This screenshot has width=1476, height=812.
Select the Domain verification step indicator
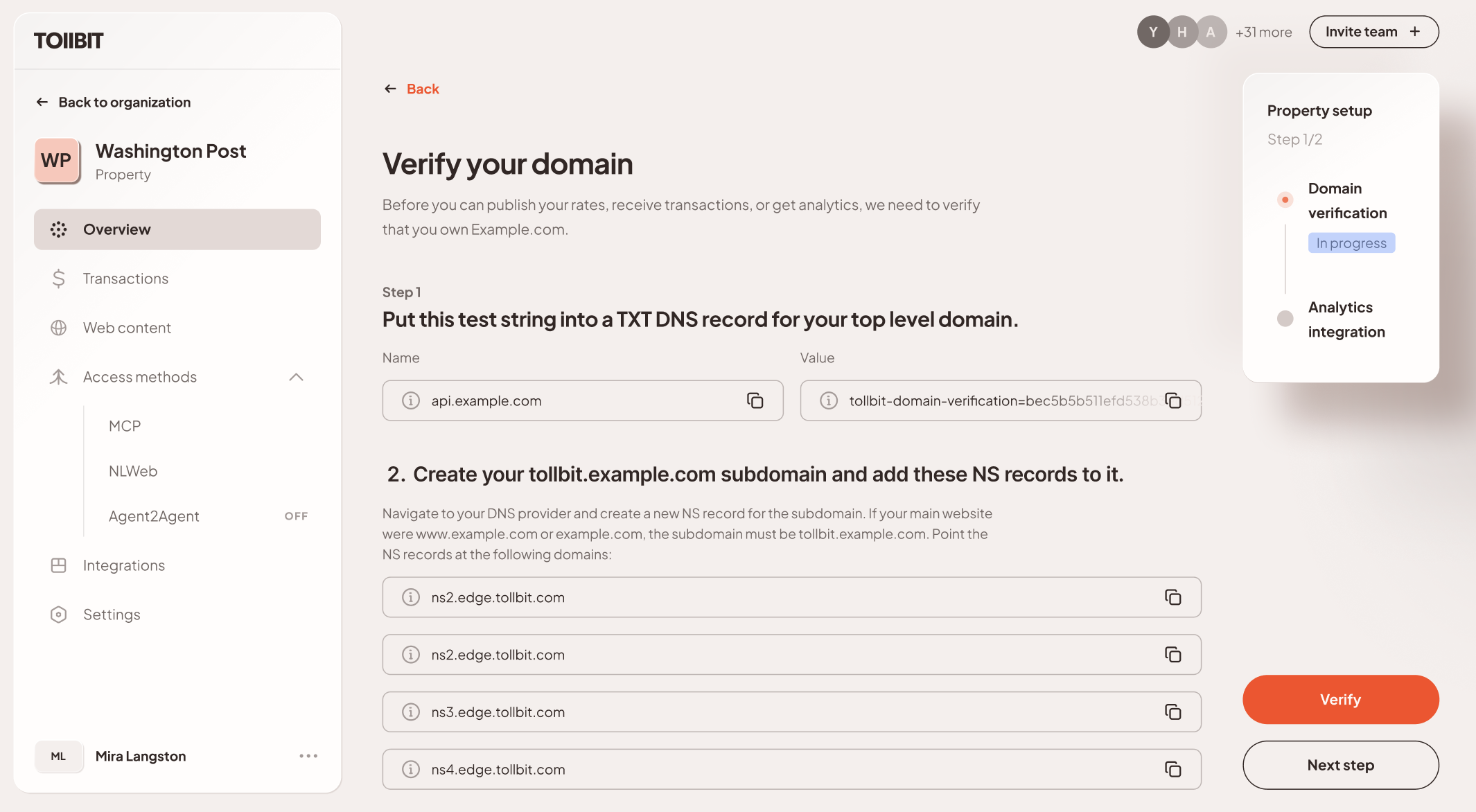(x=1285, y=200)
